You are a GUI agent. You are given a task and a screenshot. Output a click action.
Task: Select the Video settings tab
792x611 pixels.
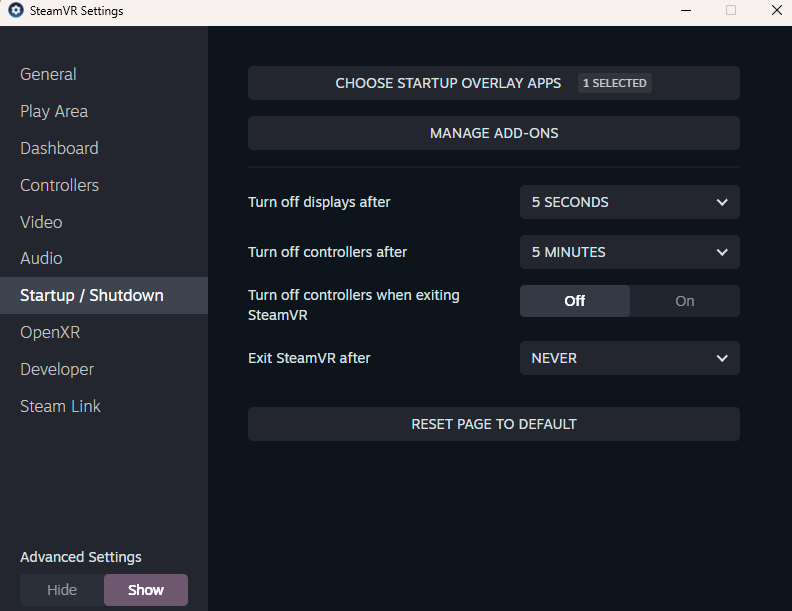[41, 222]
